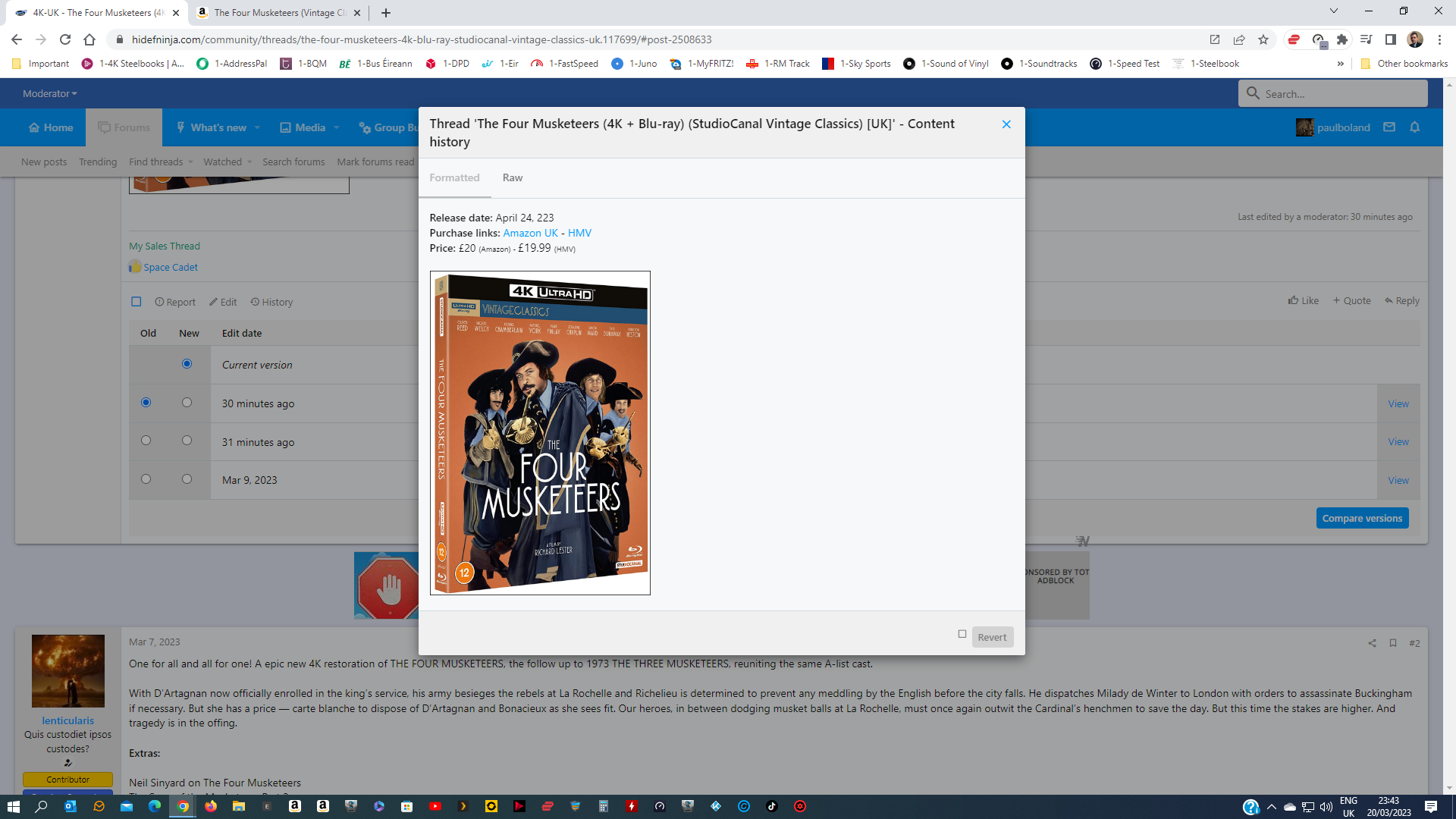Screen dimensions: 1456x819
Task: View the Mar 9, 2023 version
Action: [1398, 481]
